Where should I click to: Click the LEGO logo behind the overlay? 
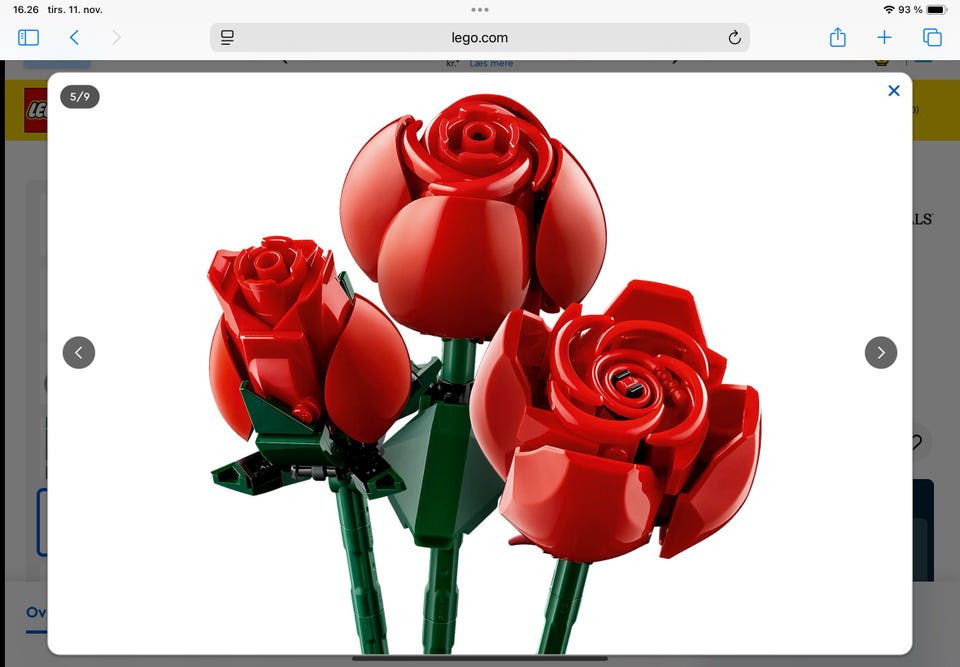(x=36, y=110)
